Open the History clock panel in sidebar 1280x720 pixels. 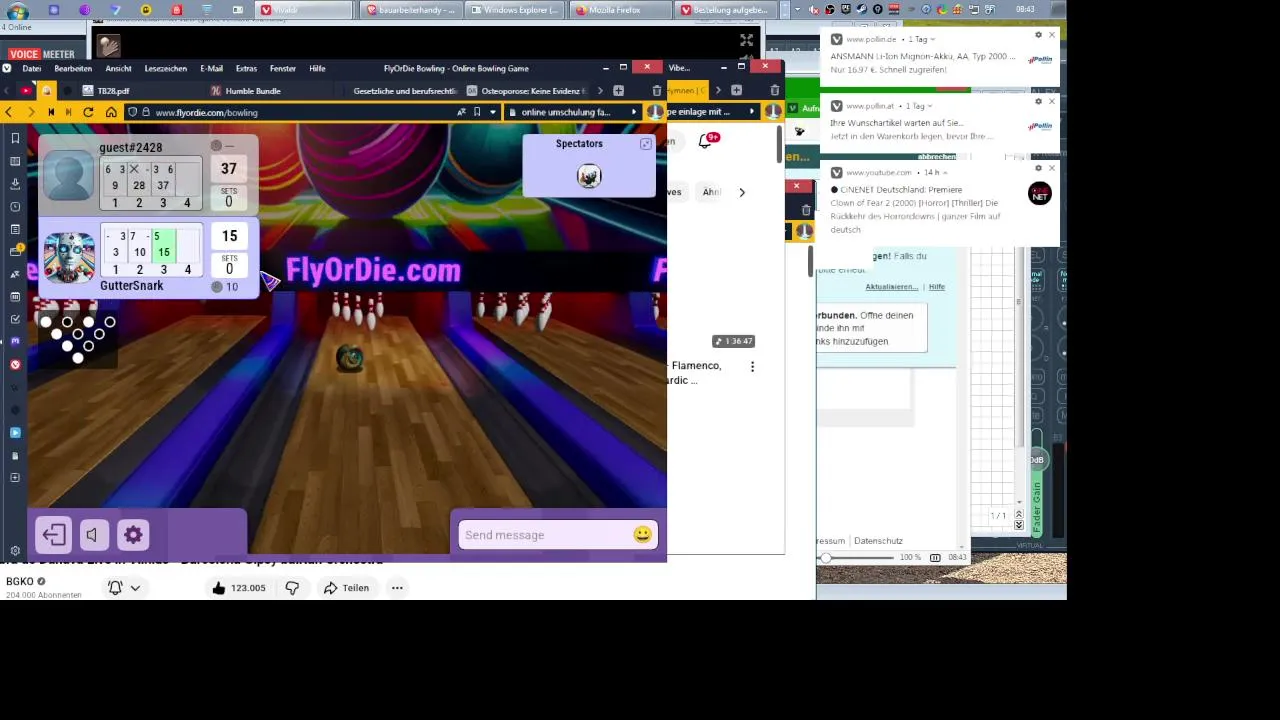point(15,207)
